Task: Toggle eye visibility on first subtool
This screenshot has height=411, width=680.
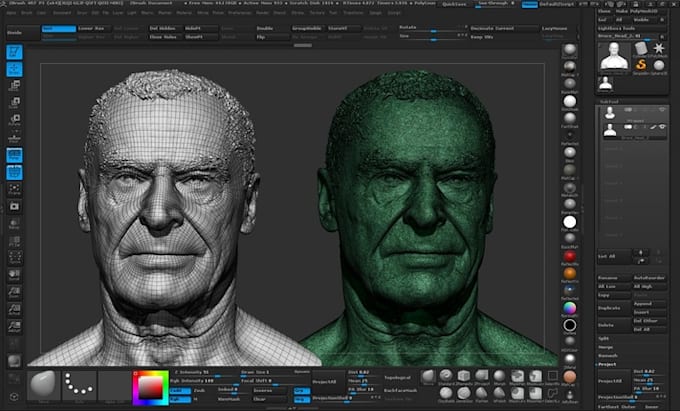Action: pyautogui.click(x=662, y=110)
